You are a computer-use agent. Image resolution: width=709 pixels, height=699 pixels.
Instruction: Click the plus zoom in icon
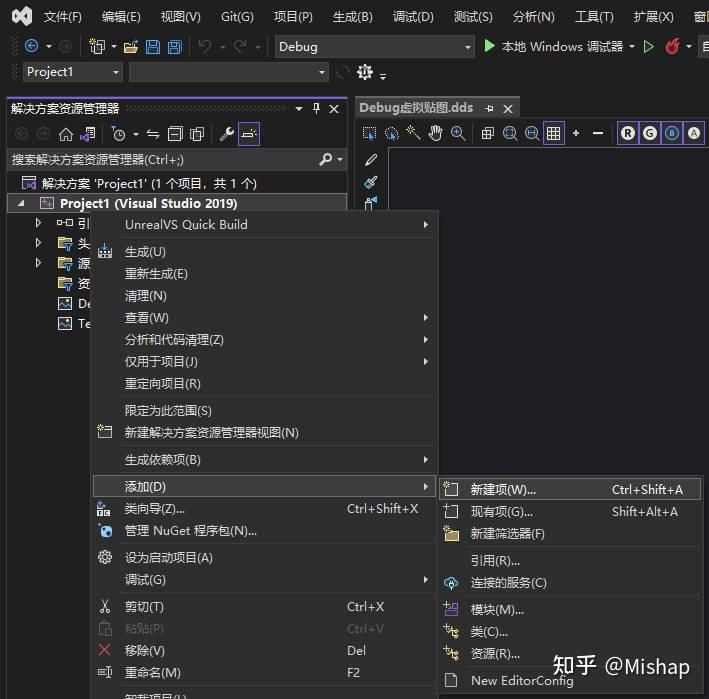576,133
